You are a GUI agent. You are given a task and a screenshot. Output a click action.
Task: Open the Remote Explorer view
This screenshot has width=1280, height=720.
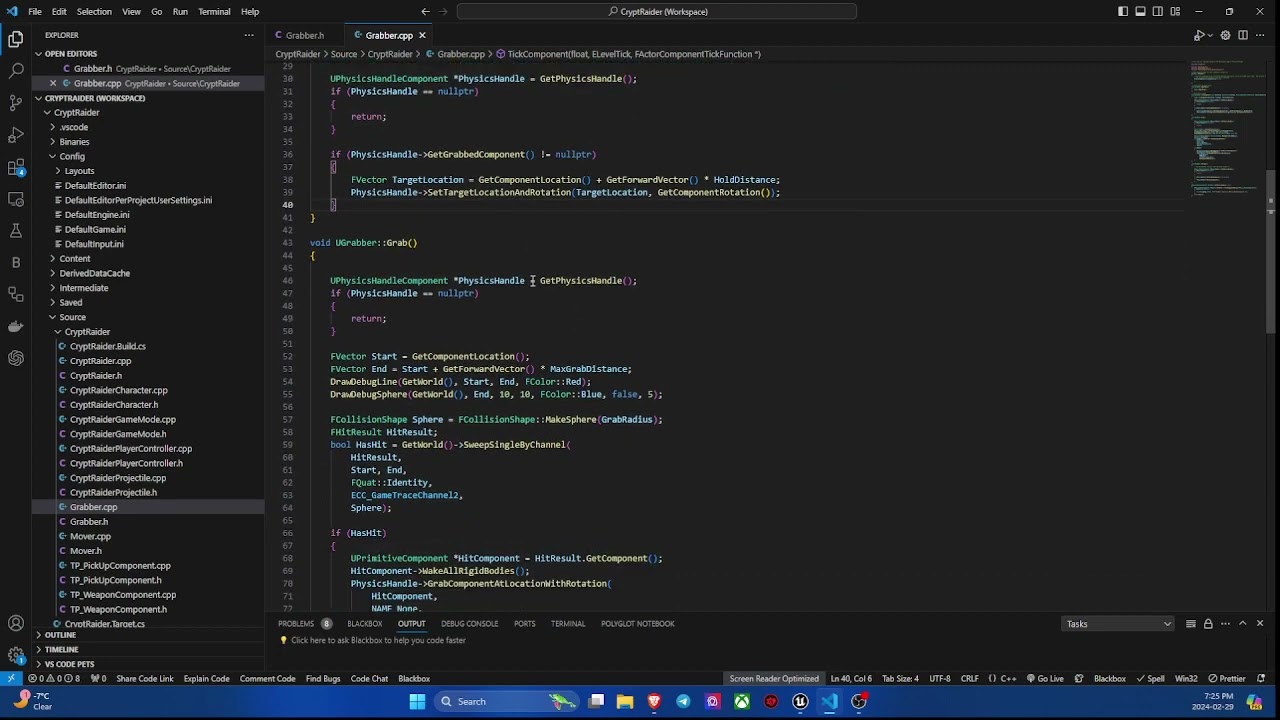click(x=16, y=199)
